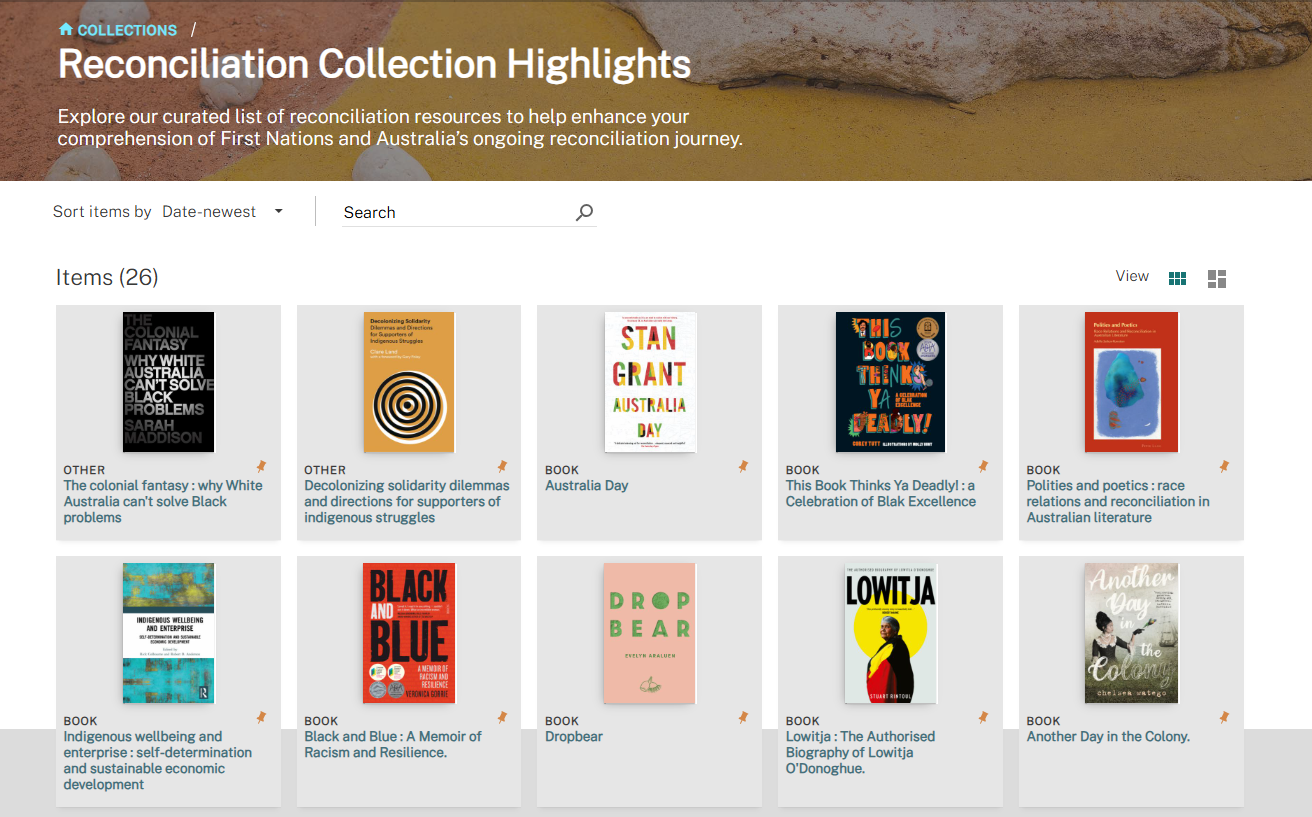Click into the Search input field
The image size is (1312, 817).
click(458, 212)
